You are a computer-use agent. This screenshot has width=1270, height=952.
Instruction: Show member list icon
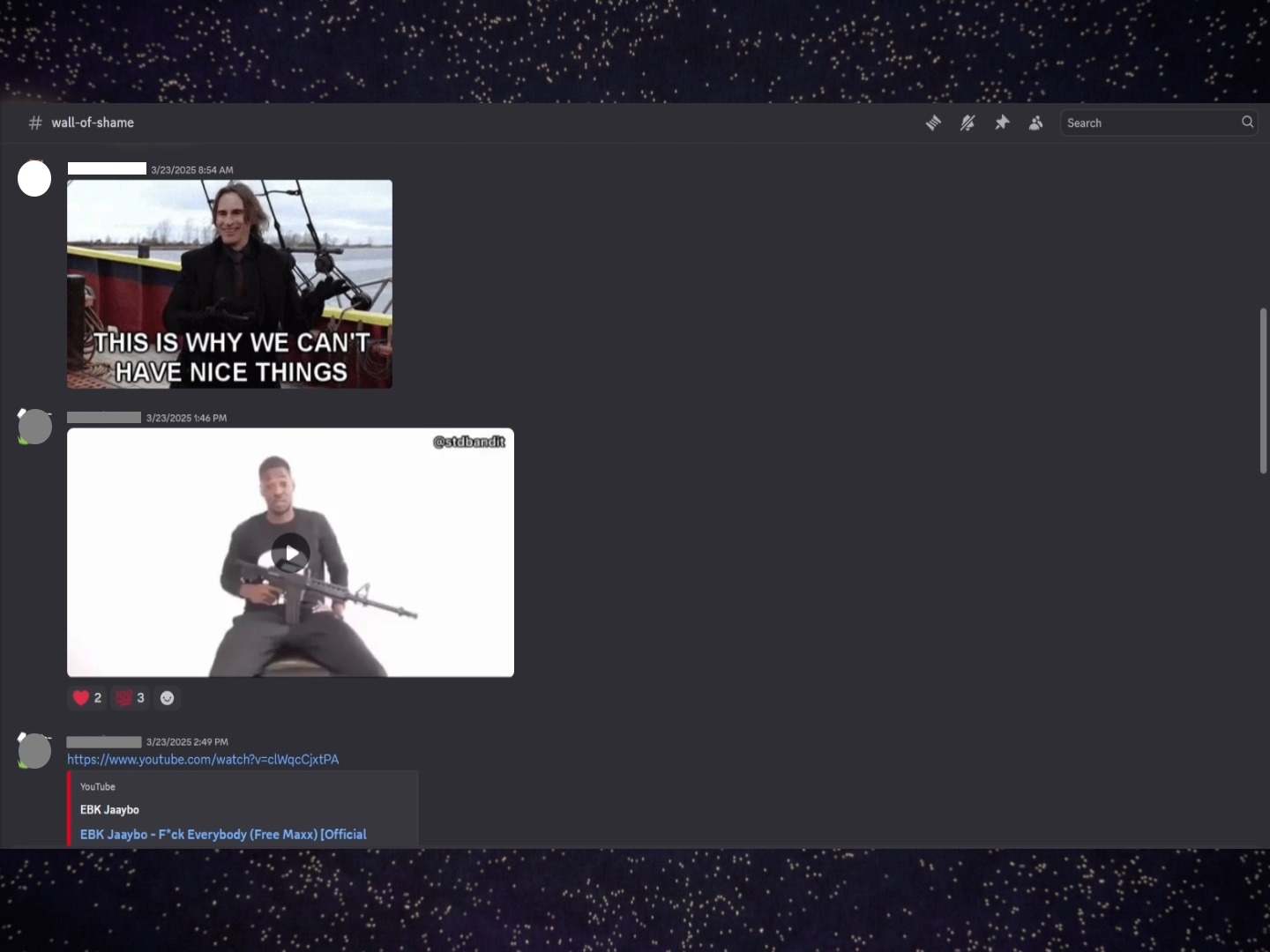[x=1036, y=123]
